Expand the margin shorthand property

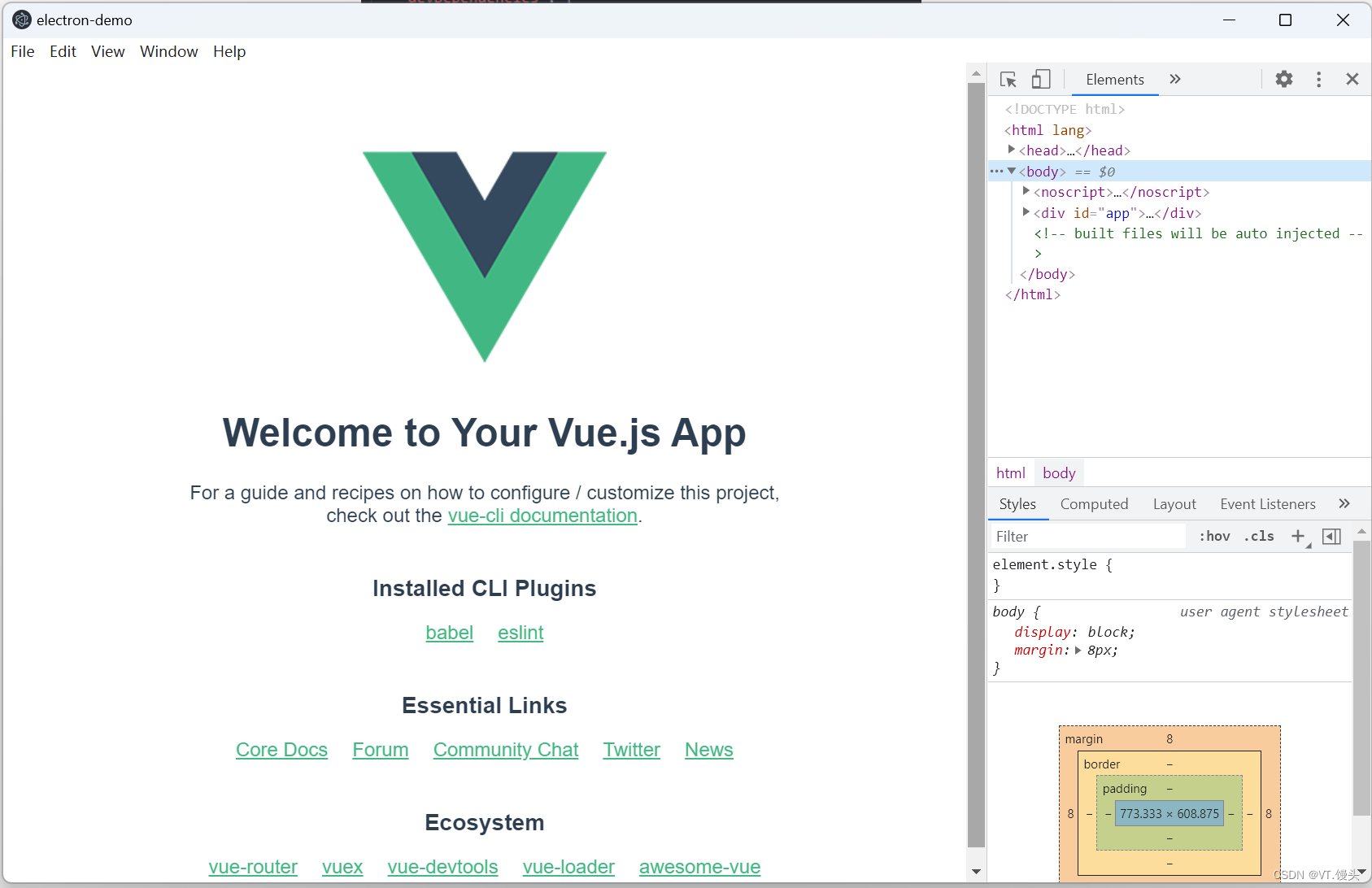point(1078,651)
